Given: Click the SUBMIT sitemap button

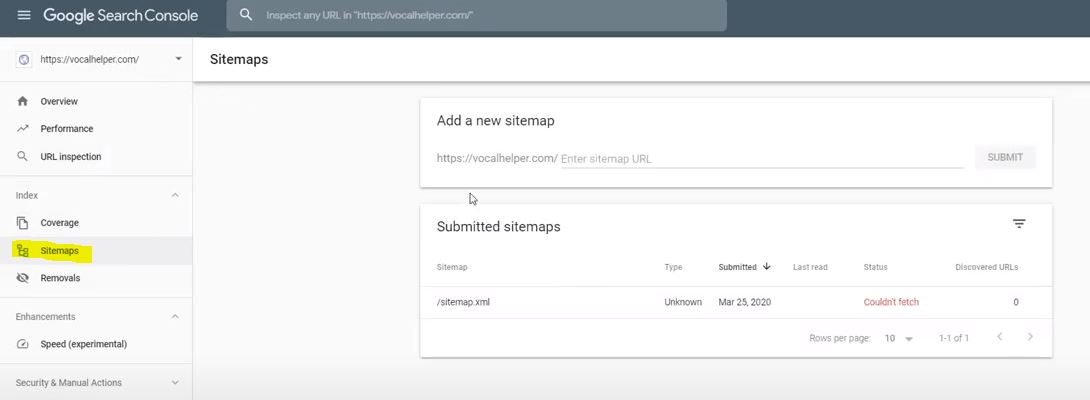Looking at the screenshot, I should coord(1005,157).
